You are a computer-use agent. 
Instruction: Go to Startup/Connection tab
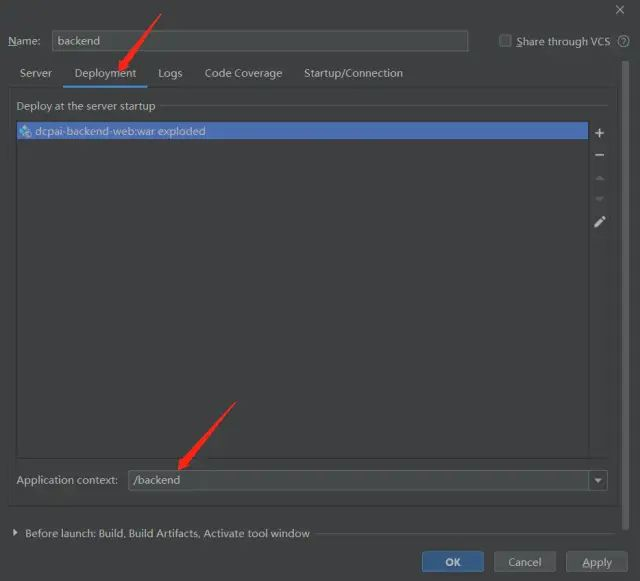click(353, 73)
